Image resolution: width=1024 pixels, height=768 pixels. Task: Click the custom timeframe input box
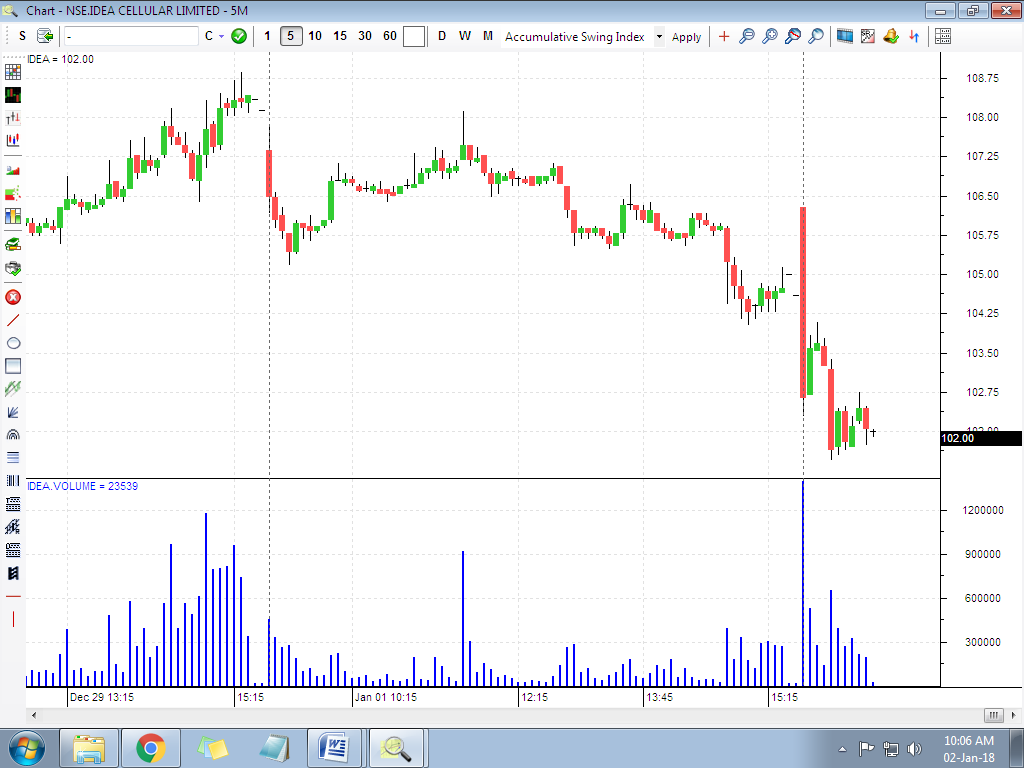tap(414, 37)
